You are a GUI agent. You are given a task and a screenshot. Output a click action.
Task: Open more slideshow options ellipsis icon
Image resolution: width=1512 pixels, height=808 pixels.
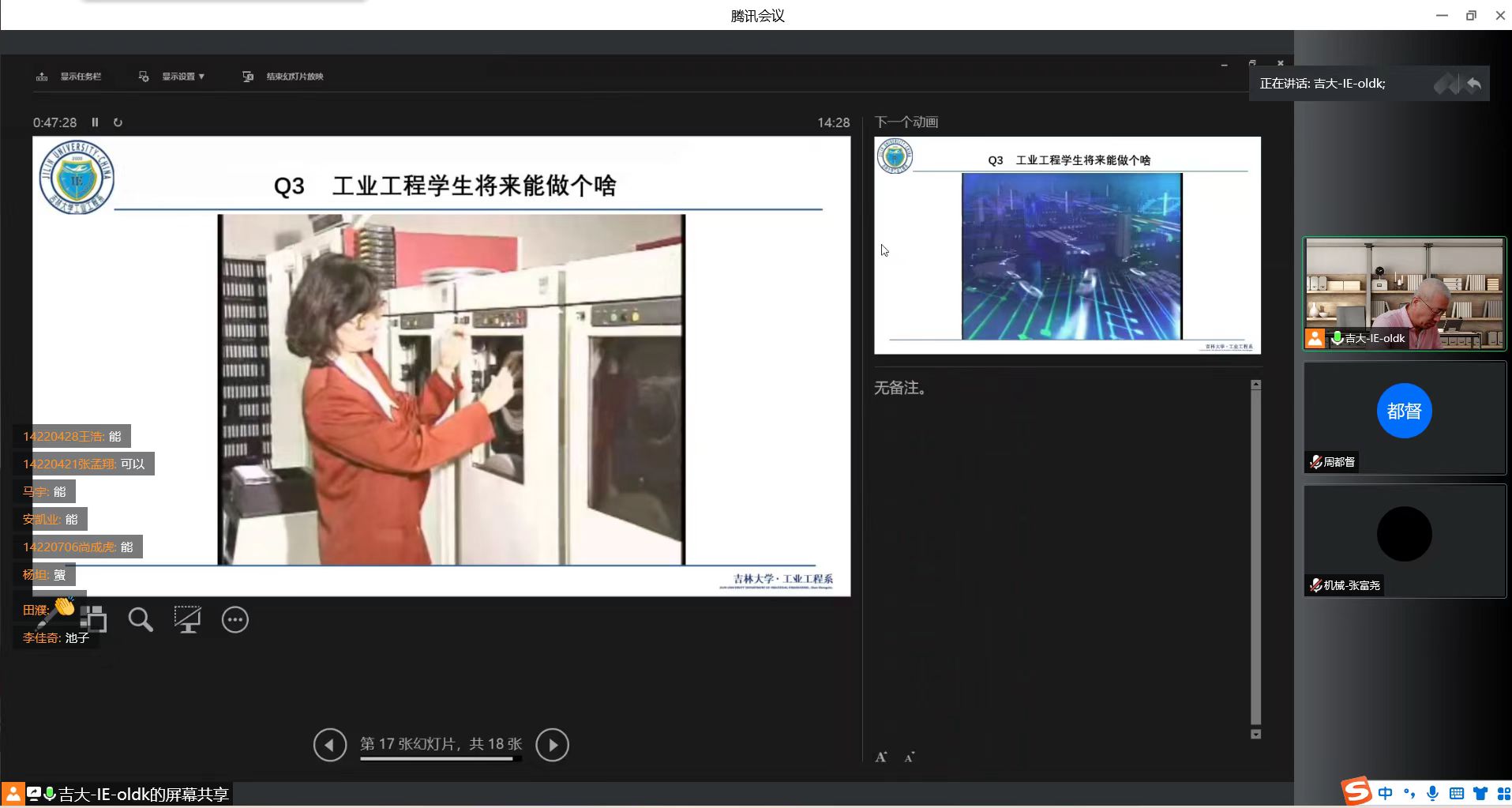click(x=235, y=620)
